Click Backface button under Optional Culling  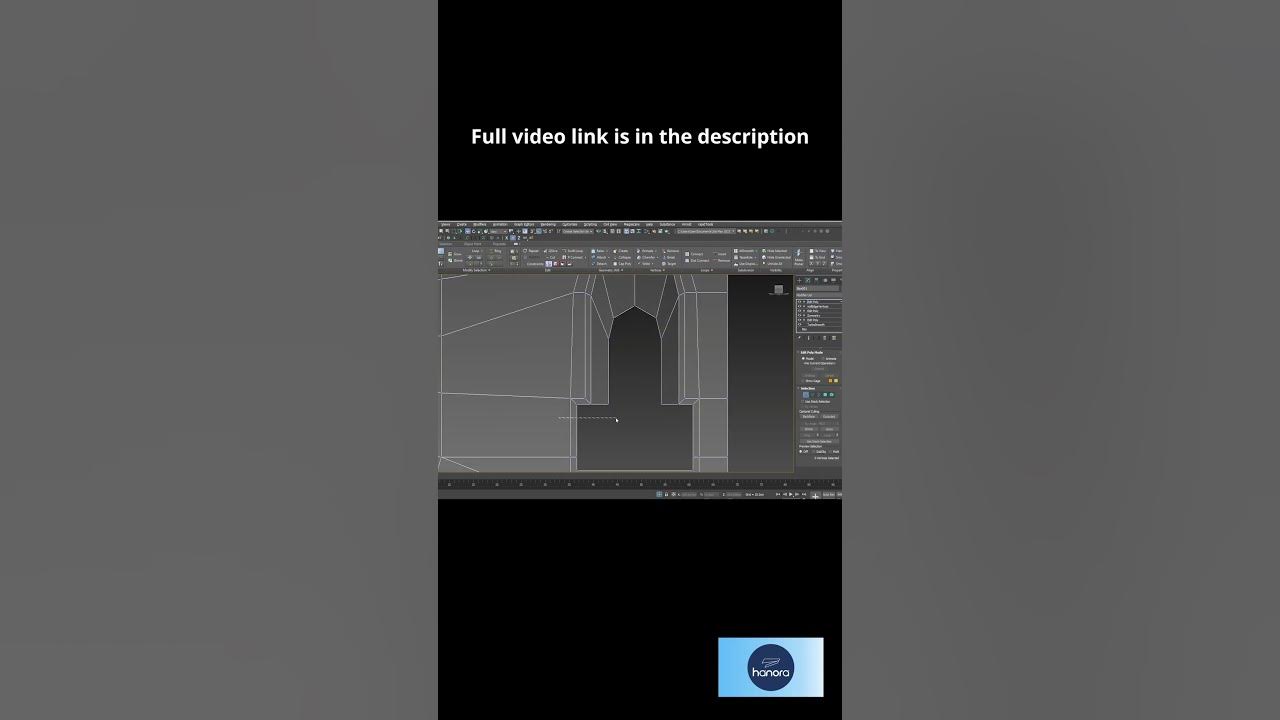(809, 417)
